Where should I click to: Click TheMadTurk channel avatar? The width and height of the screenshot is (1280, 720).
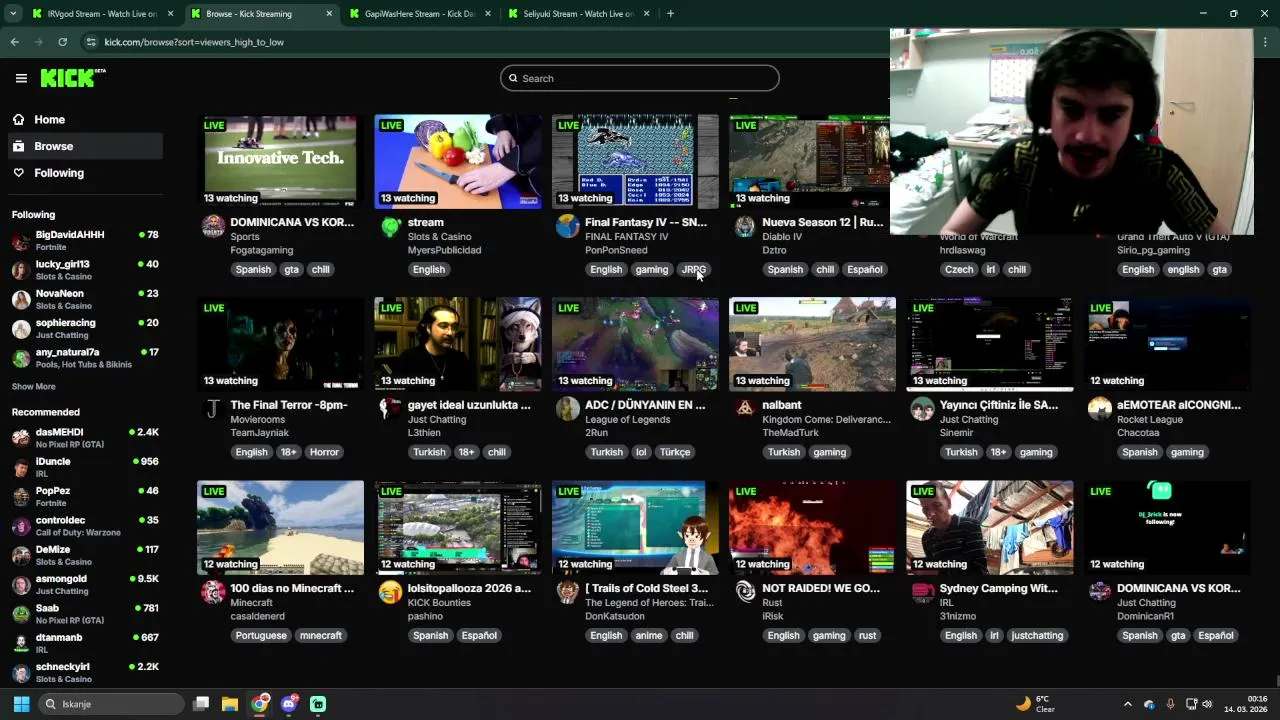[745, 408]
